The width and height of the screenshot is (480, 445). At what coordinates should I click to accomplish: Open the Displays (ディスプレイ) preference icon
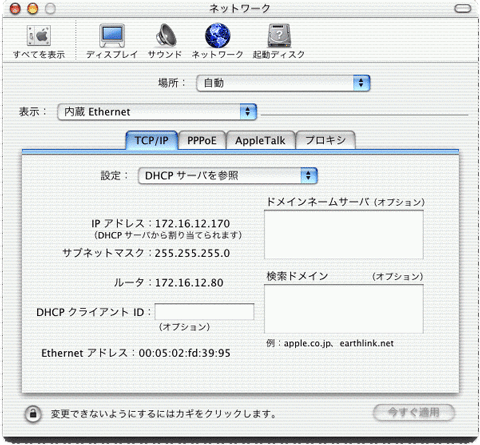[x=112, y=36]
